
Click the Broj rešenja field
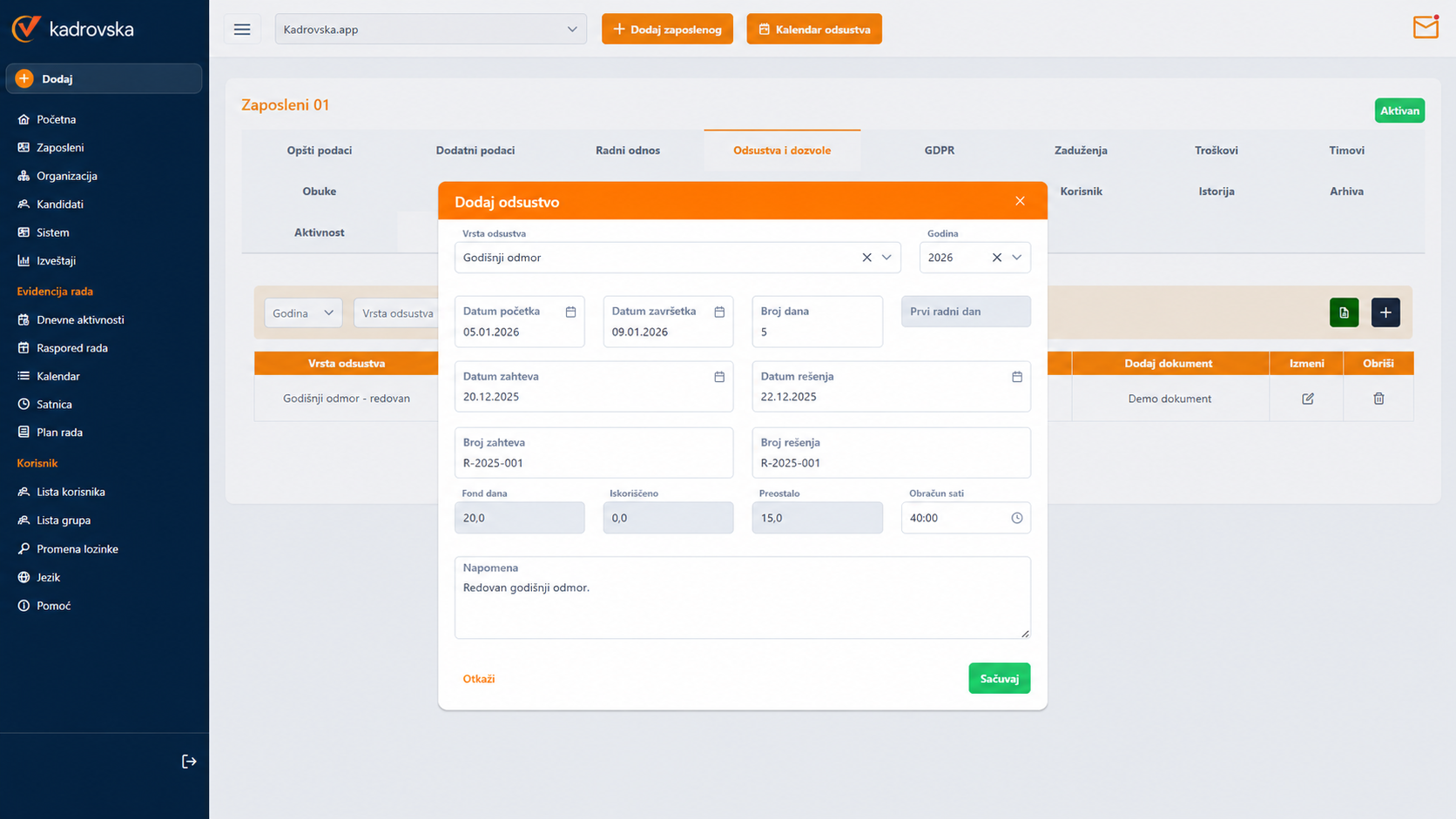tap(892, 453)
